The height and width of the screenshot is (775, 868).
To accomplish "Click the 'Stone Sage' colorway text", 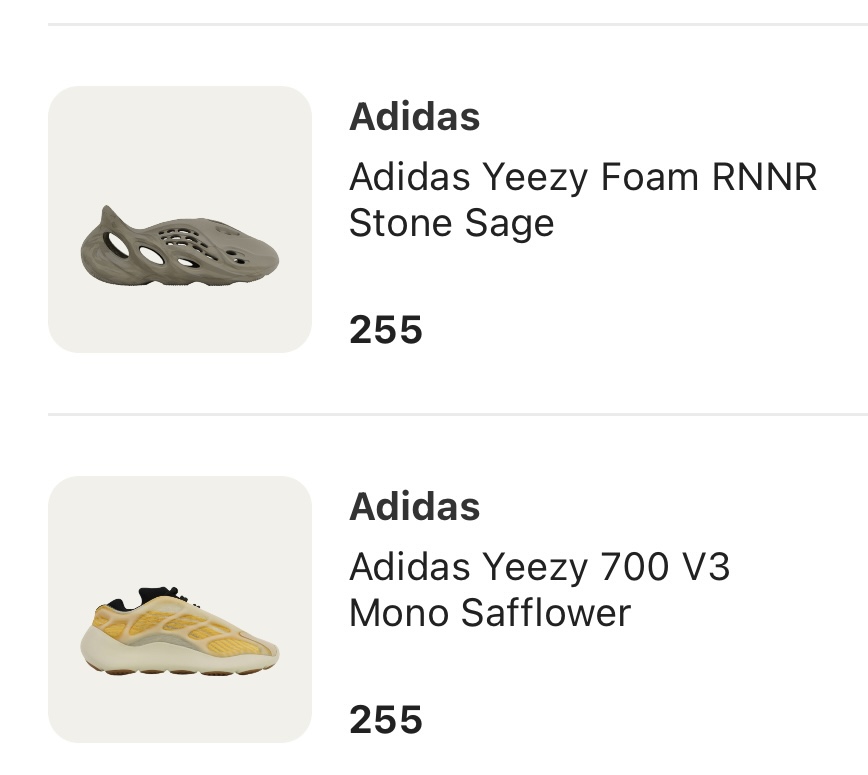I will click(452, 223).
